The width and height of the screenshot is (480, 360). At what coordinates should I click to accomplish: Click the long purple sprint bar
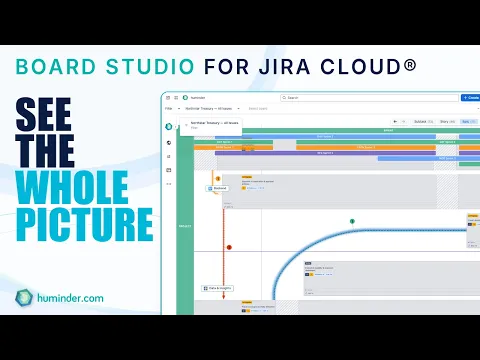pos(325,153)
